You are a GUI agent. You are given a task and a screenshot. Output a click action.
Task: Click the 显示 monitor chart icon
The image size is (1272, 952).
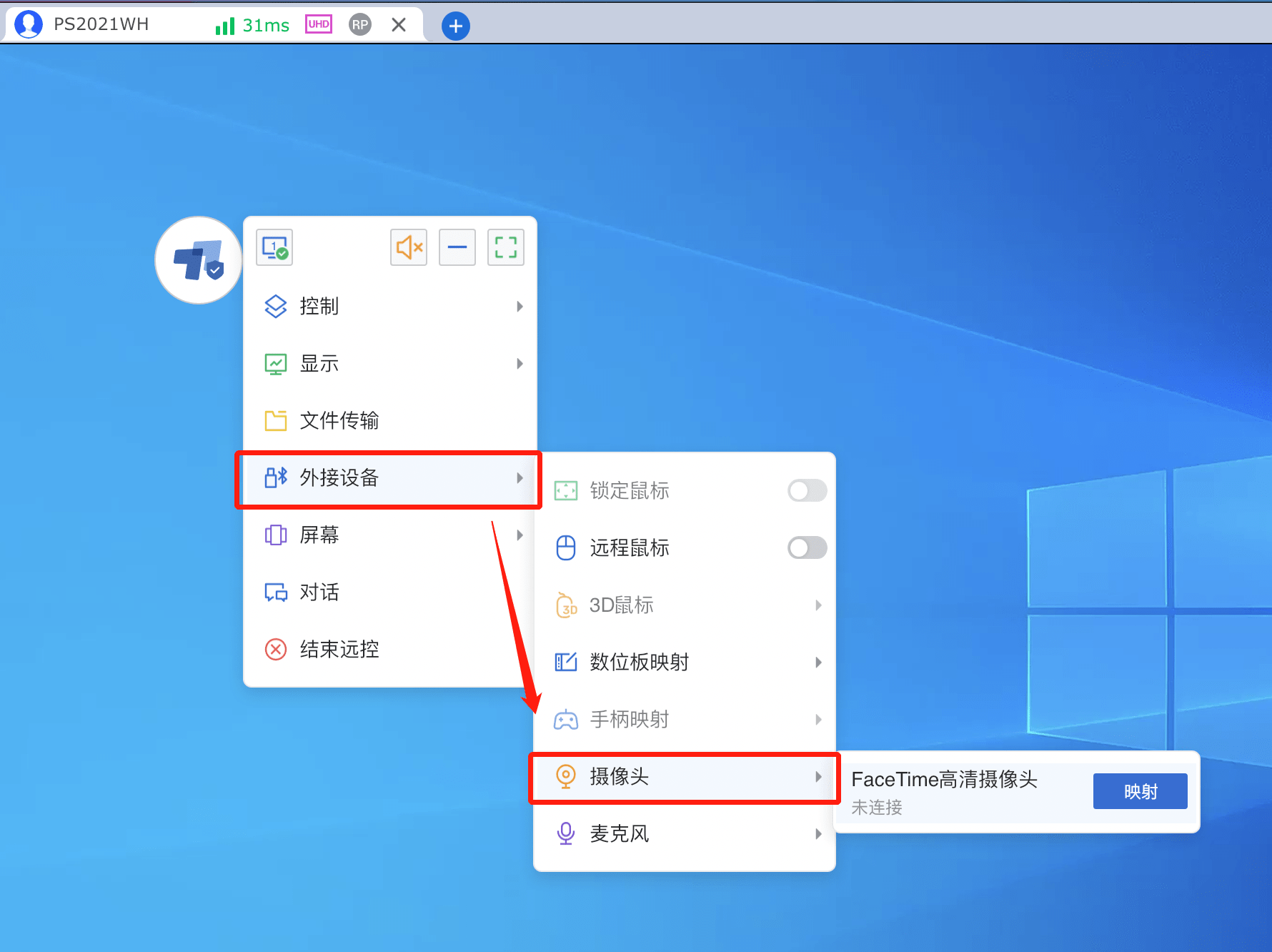click(276, 363)
